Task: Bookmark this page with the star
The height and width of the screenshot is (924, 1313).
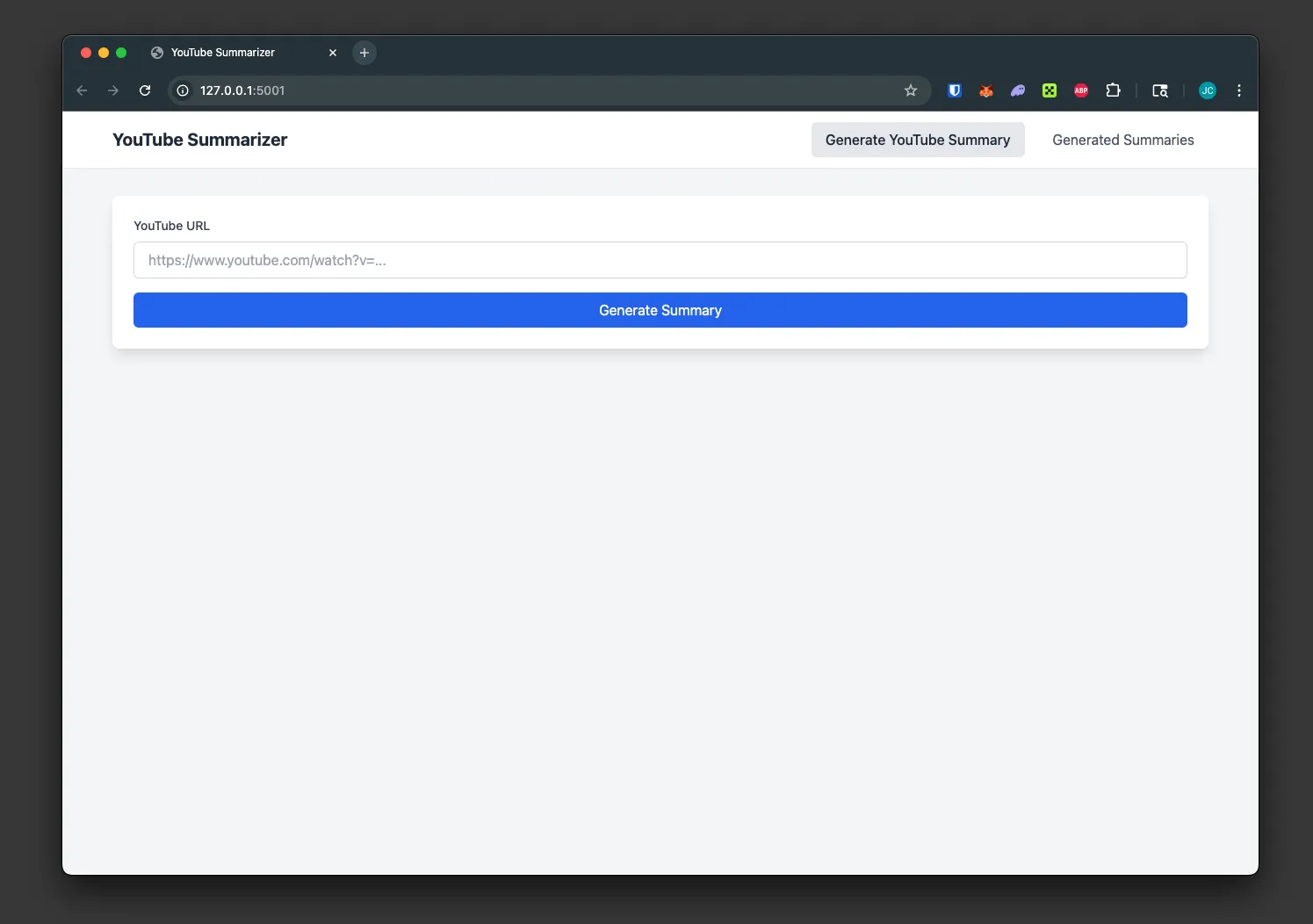Action: pos(910,90)
